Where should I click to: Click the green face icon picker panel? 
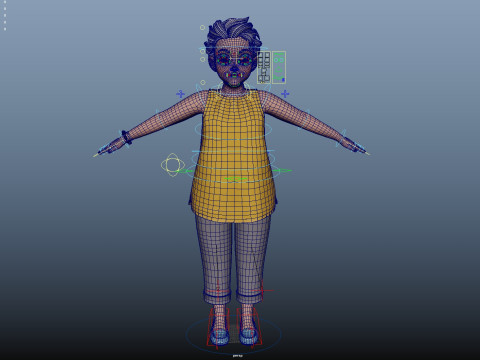pyautogui.click(x=279, y=67)
